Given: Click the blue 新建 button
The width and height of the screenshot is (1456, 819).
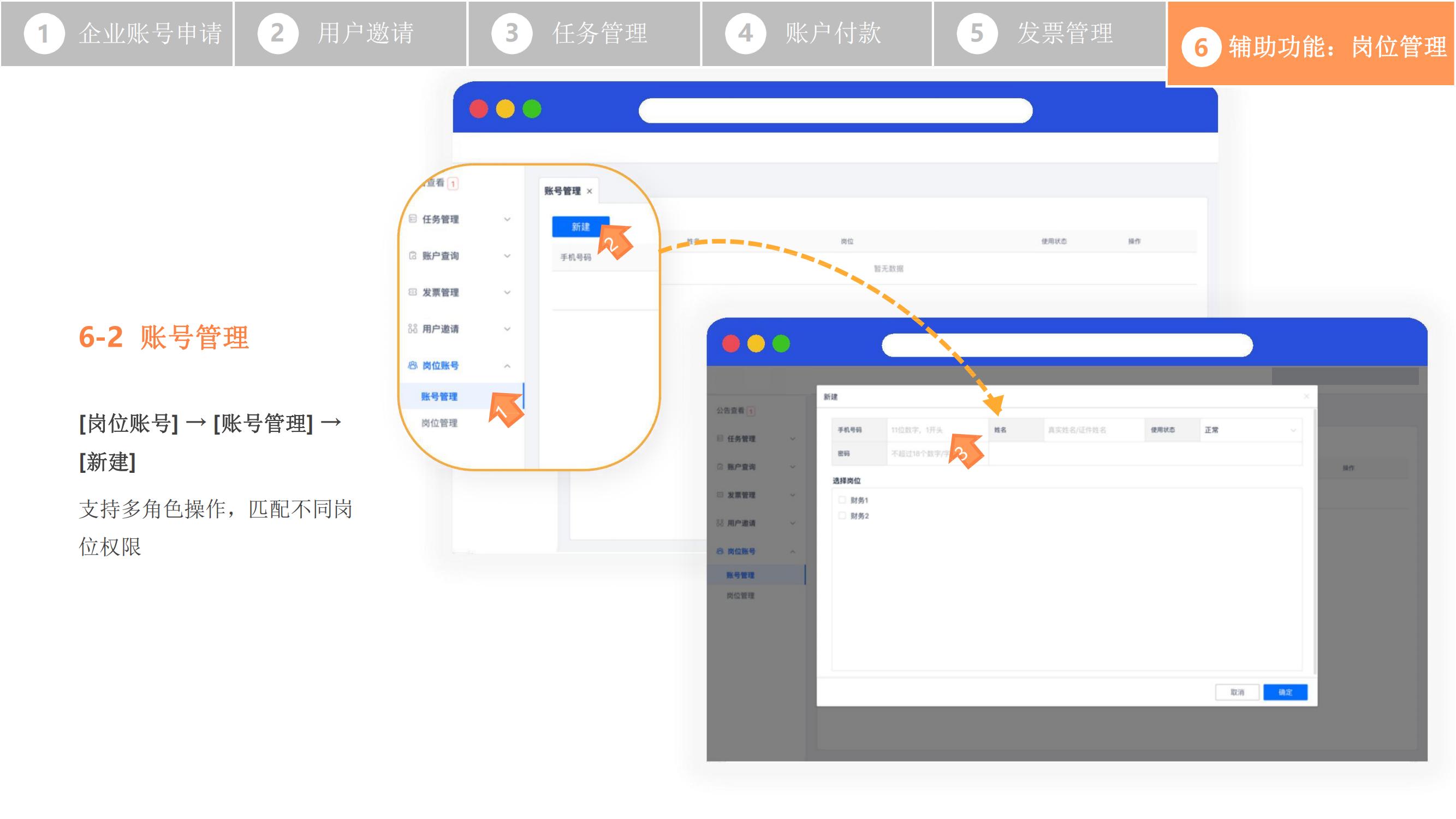Looking at the screenshot, I should click(580, 227).
